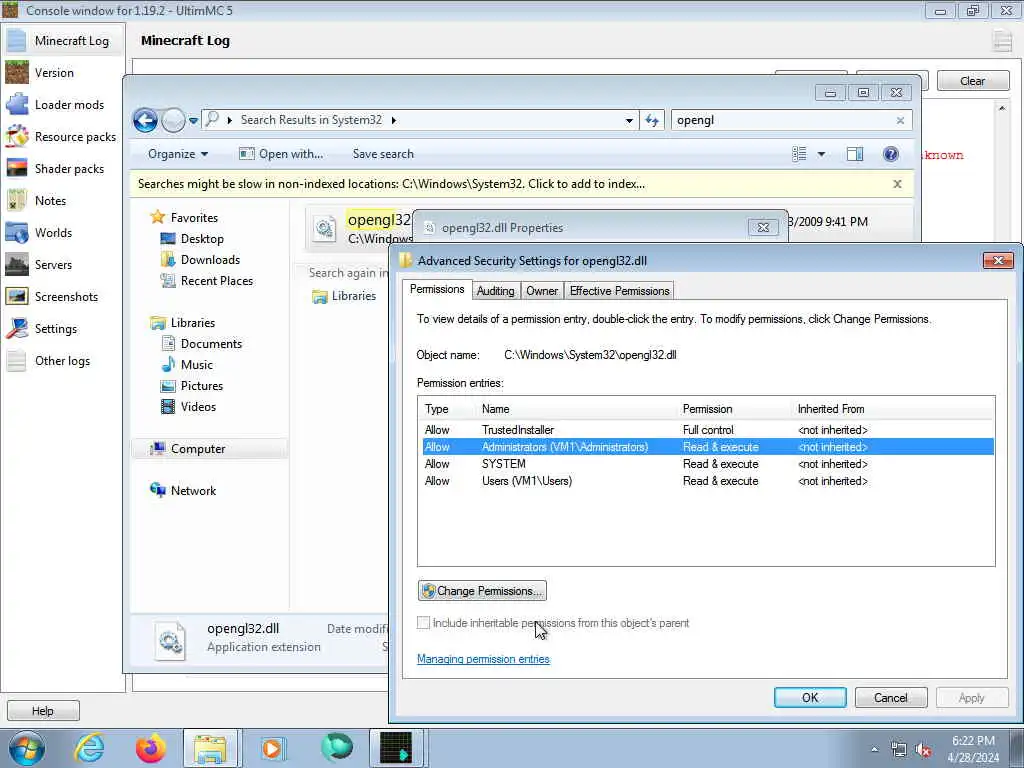Dismiss the index information bar
1024x768 pixels.
coord(897,184)
